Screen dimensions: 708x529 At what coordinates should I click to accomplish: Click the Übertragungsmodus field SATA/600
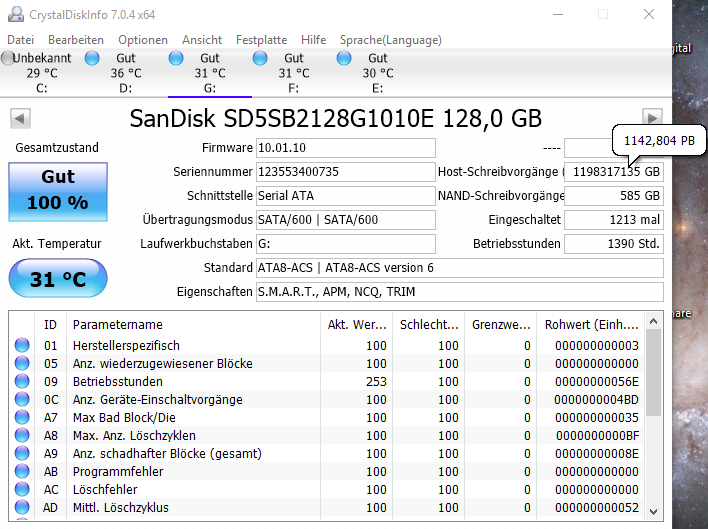point(345,219)
